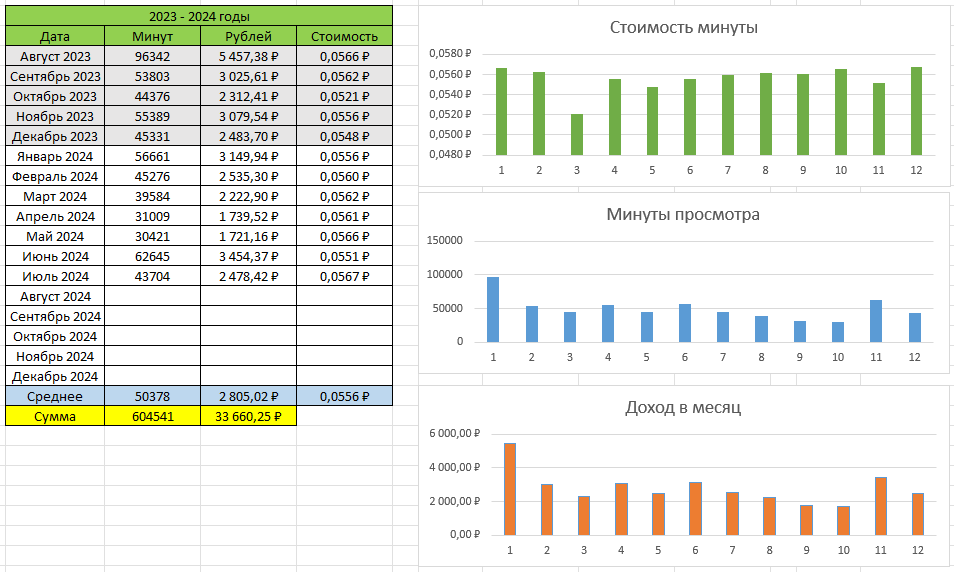Select the 'Ноябрь 2023' date cell
The height and width of the screenshot is (572, 954).
(x=55, y=117)
